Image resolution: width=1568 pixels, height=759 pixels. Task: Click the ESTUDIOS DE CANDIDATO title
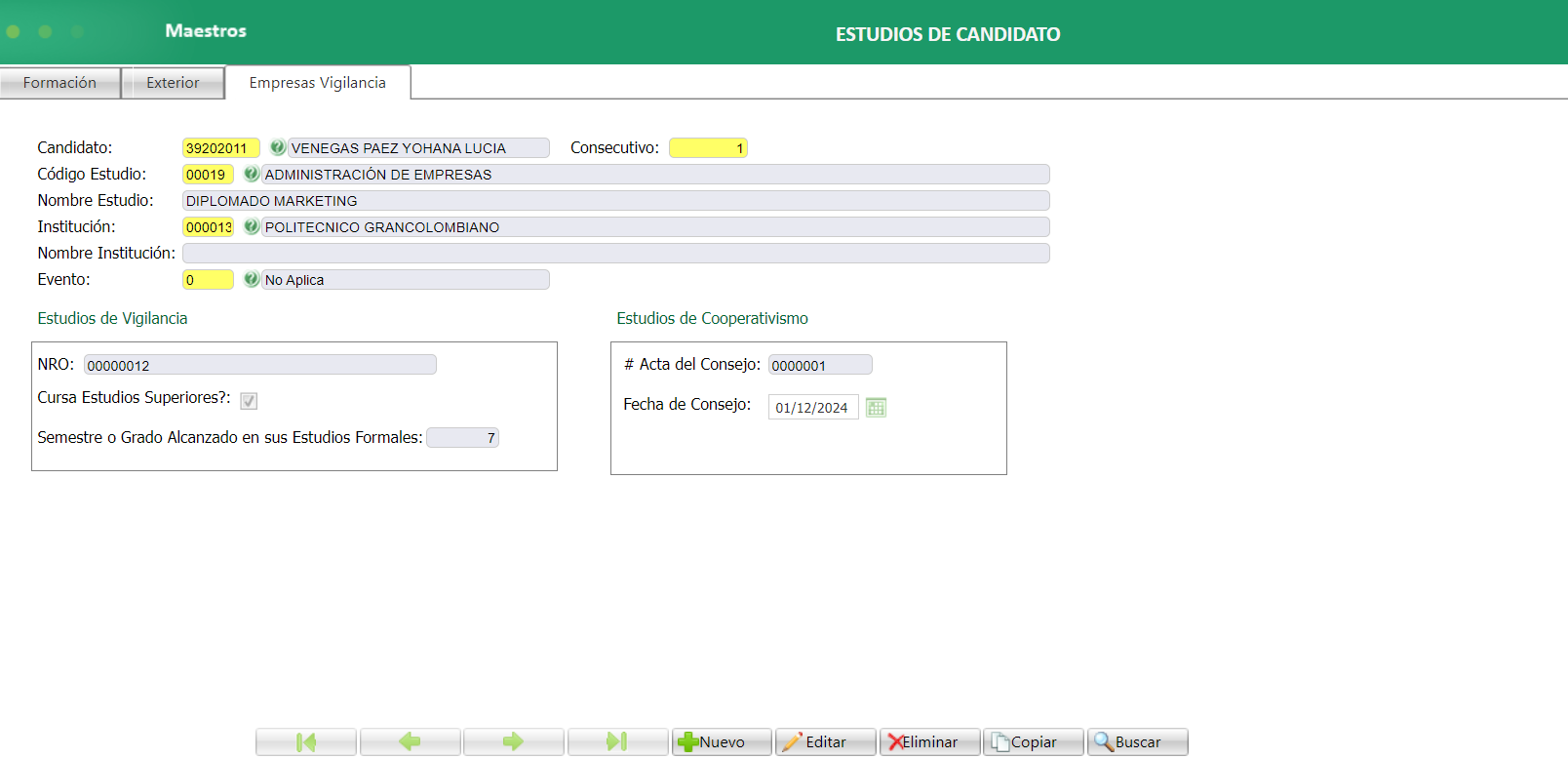click(948, 34)
